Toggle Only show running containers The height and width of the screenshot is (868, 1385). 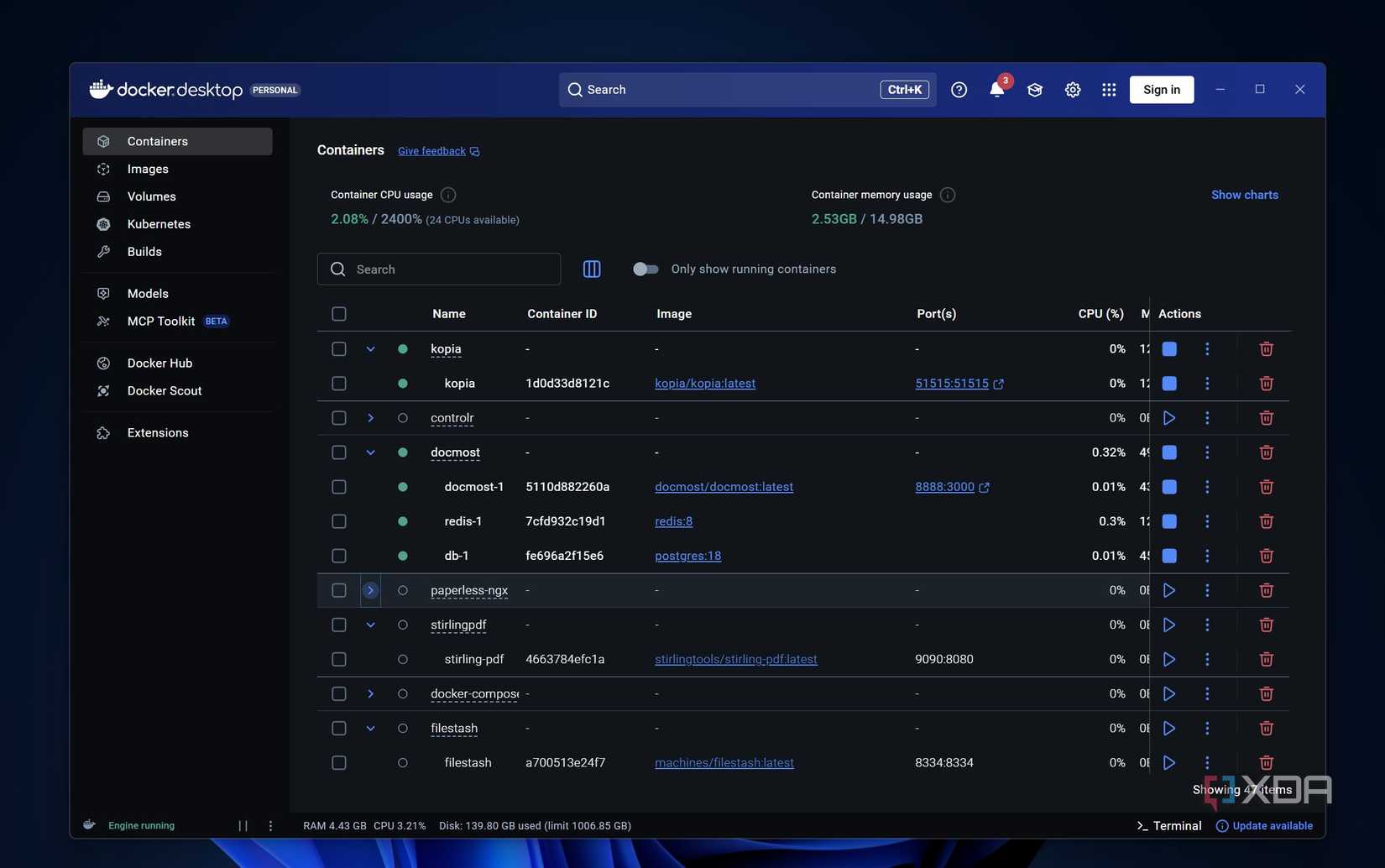(645, 269)
